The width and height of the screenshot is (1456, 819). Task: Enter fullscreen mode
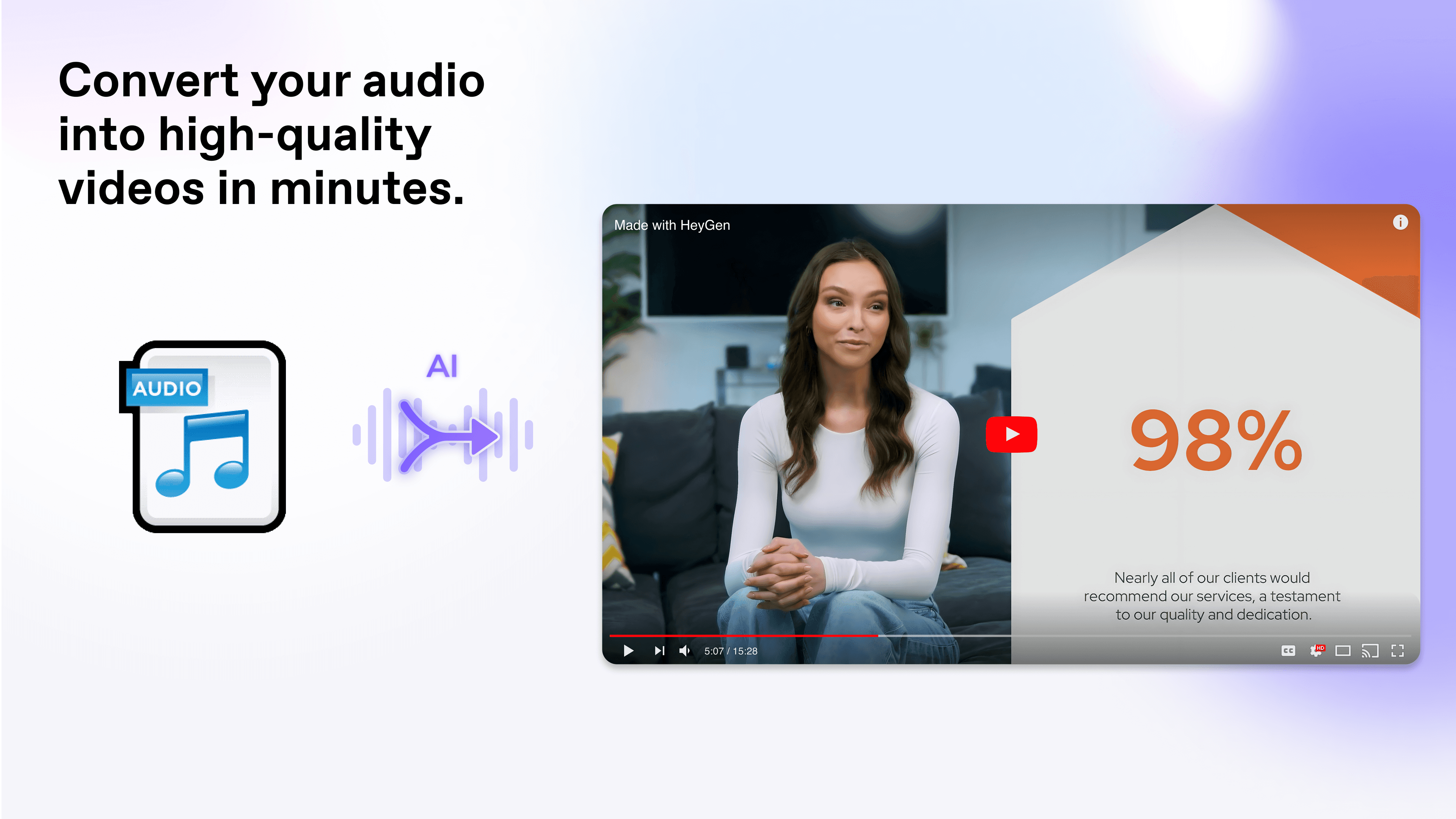tap(1398, 651)
